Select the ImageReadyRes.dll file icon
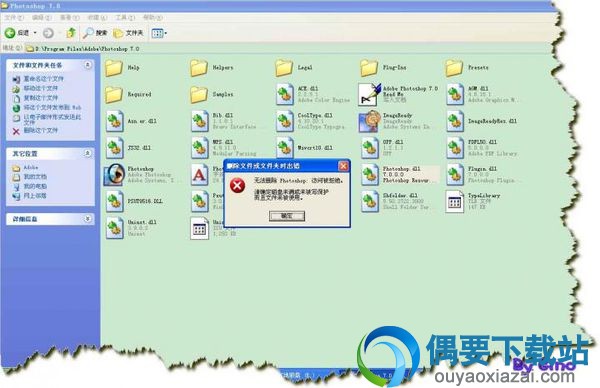600x388 pixels. click(x=455, y=121)
